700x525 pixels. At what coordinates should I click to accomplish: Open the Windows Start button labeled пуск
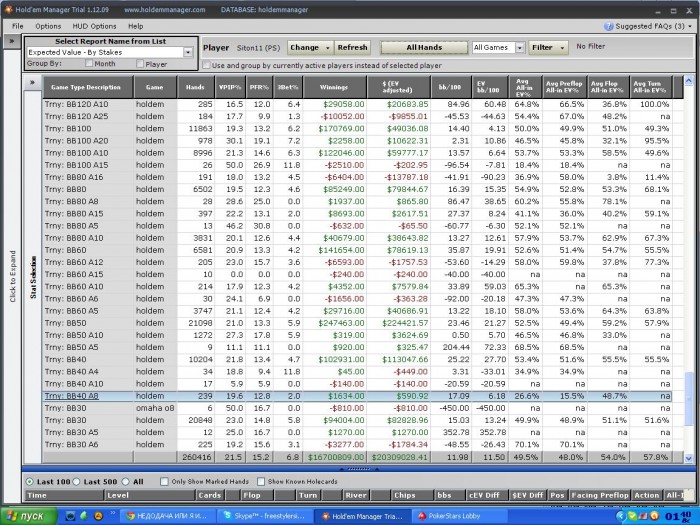(x=29, y=516)
